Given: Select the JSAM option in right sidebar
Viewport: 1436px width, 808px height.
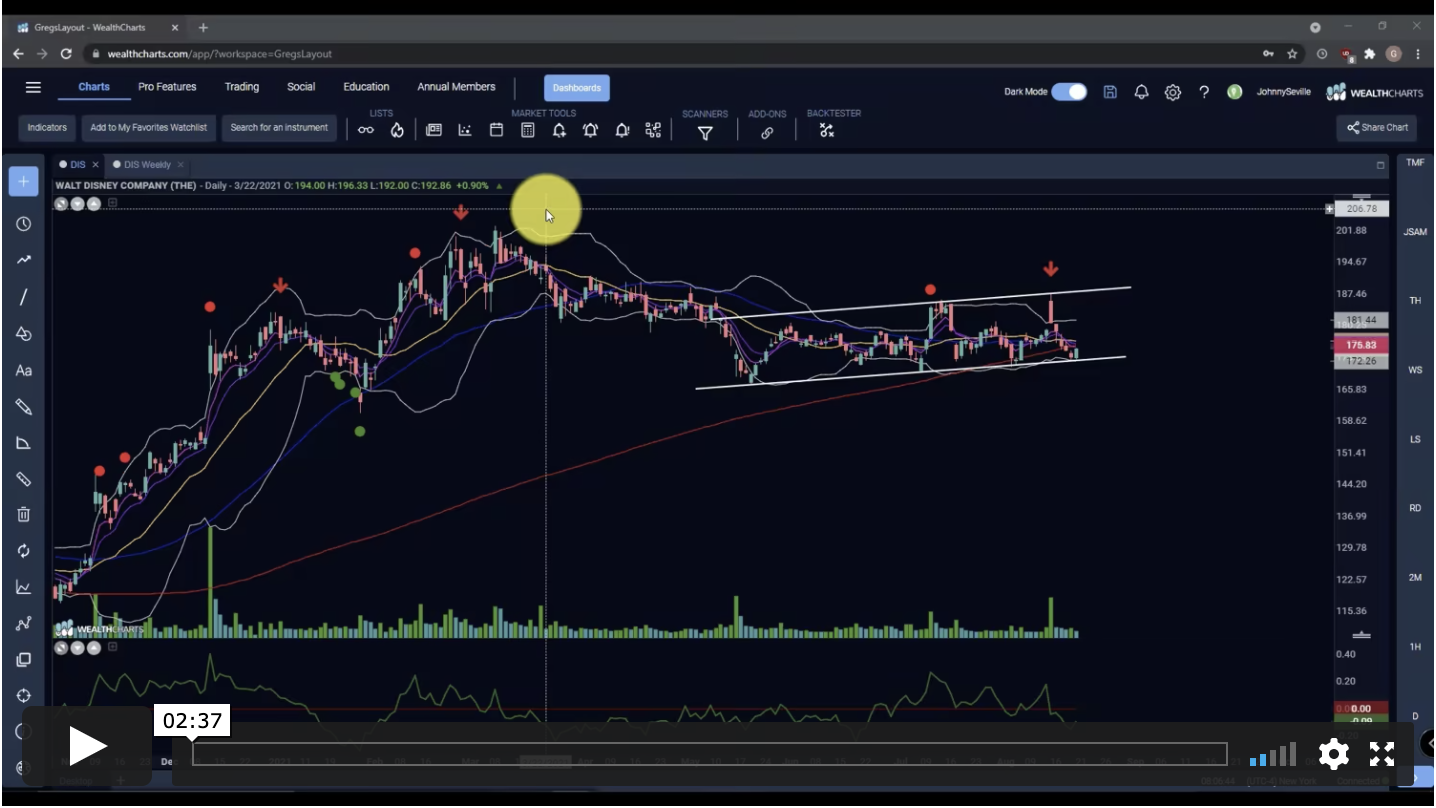Looking at the screenshot, I should [x=1415, y=232].
